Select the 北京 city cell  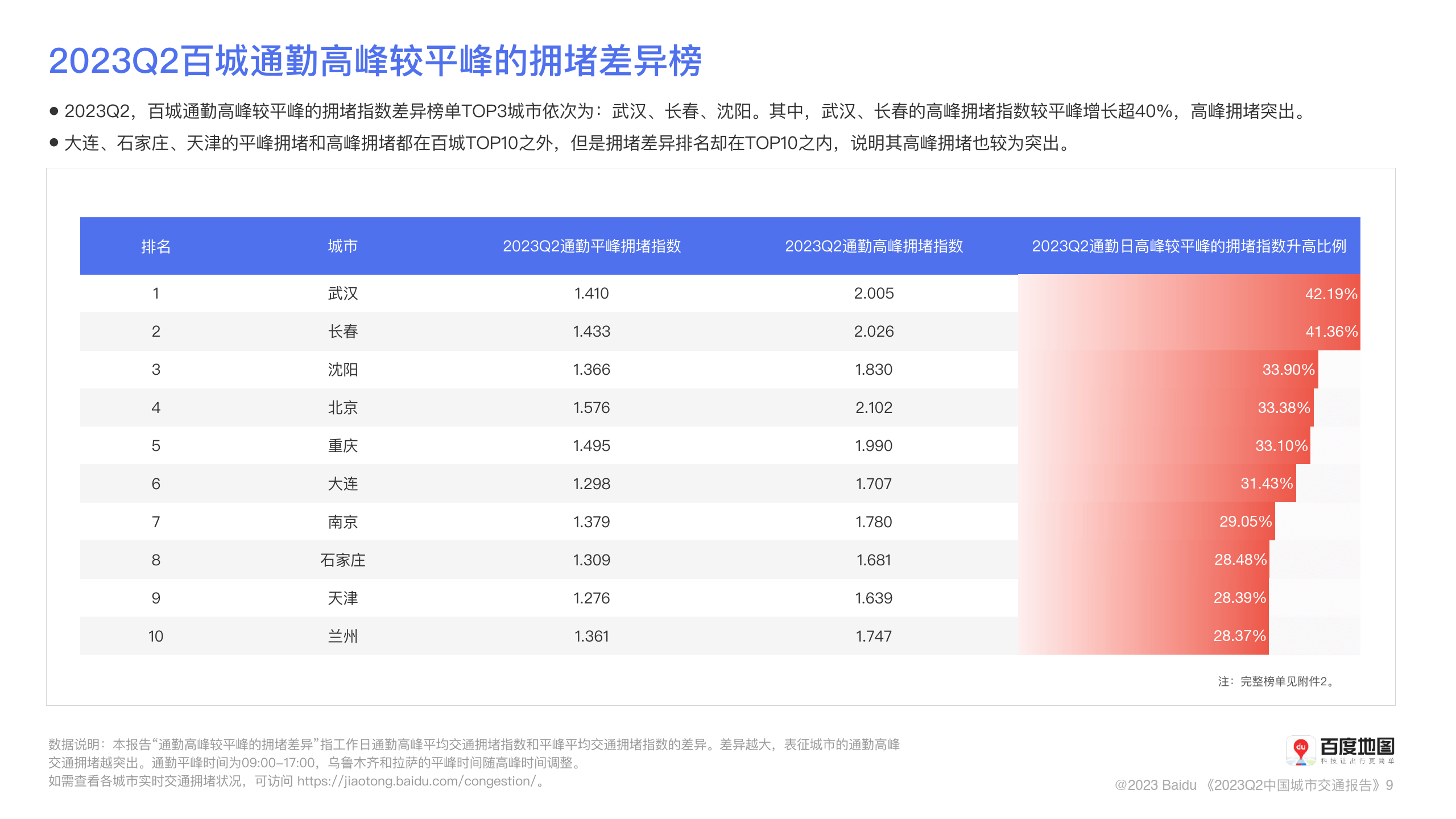click(x=342, y=408)
